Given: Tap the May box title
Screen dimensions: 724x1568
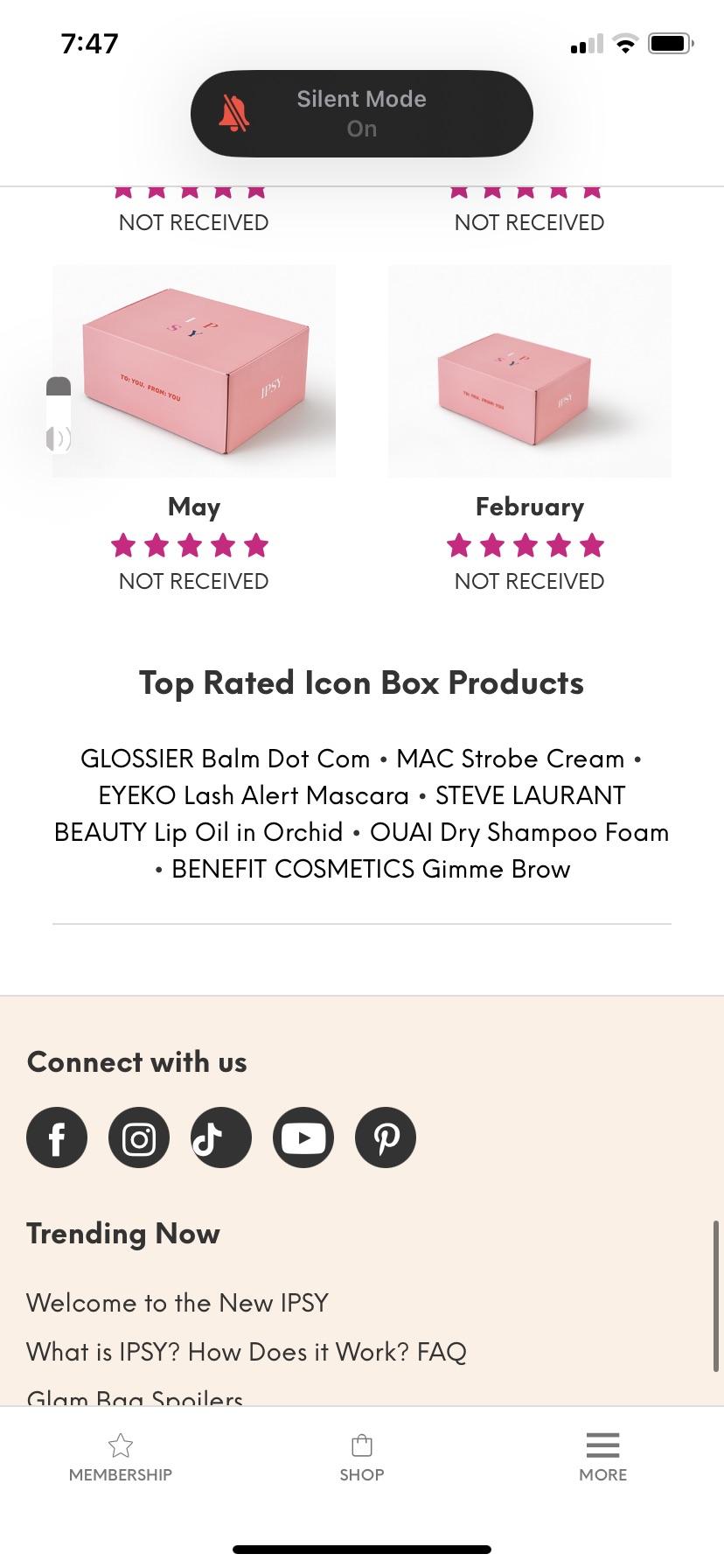Looking at the screenshot, I should pyautogui.click(x=194, y=507).
